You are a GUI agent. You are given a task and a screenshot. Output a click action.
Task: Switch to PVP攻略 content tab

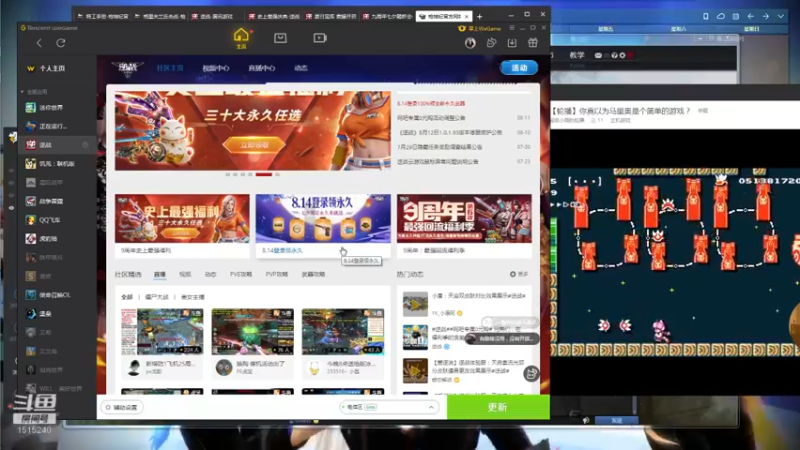tap(277, 274)
